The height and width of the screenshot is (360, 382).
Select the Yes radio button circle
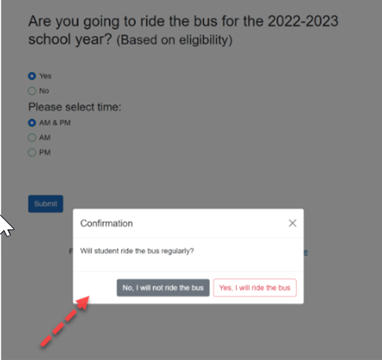click(x=32, y=76)
